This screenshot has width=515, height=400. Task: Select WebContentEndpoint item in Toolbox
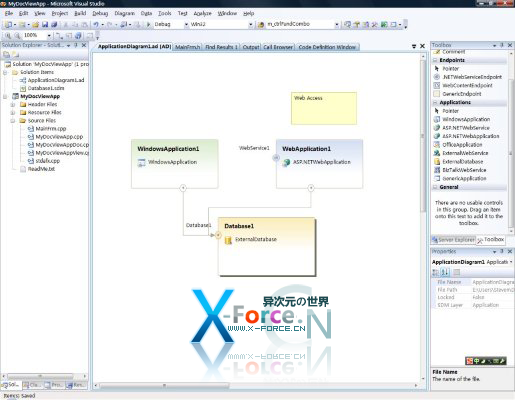pyautogui.click(x=467, y=85)
